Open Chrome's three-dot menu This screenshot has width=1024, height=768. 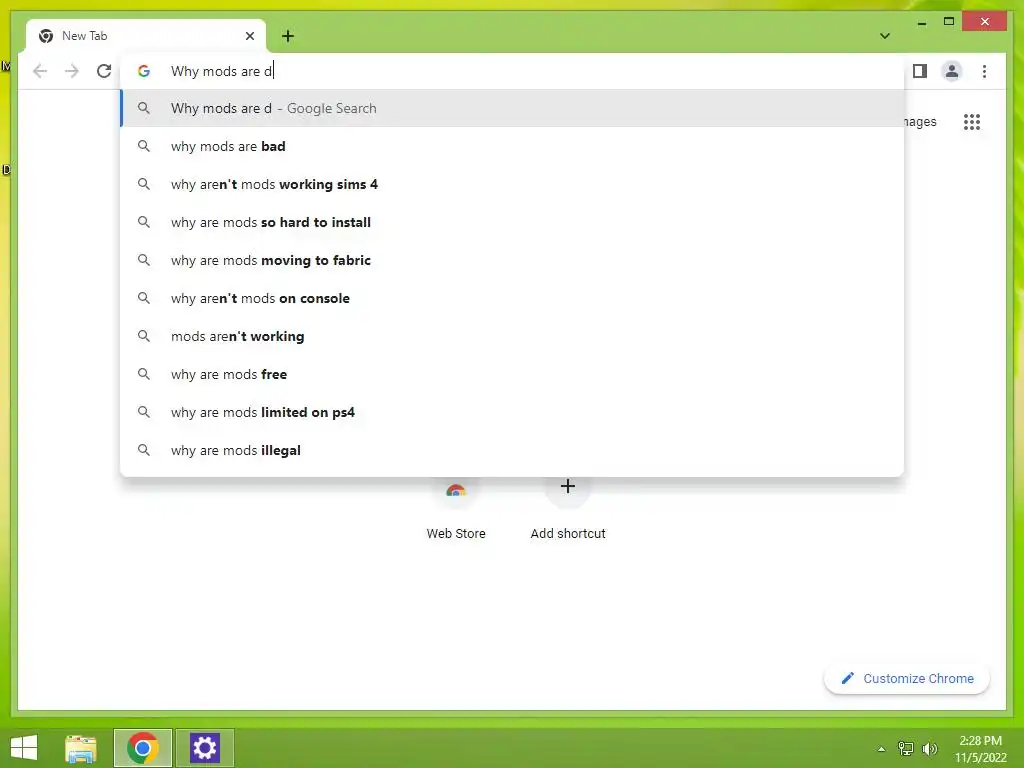pos(984,71)
